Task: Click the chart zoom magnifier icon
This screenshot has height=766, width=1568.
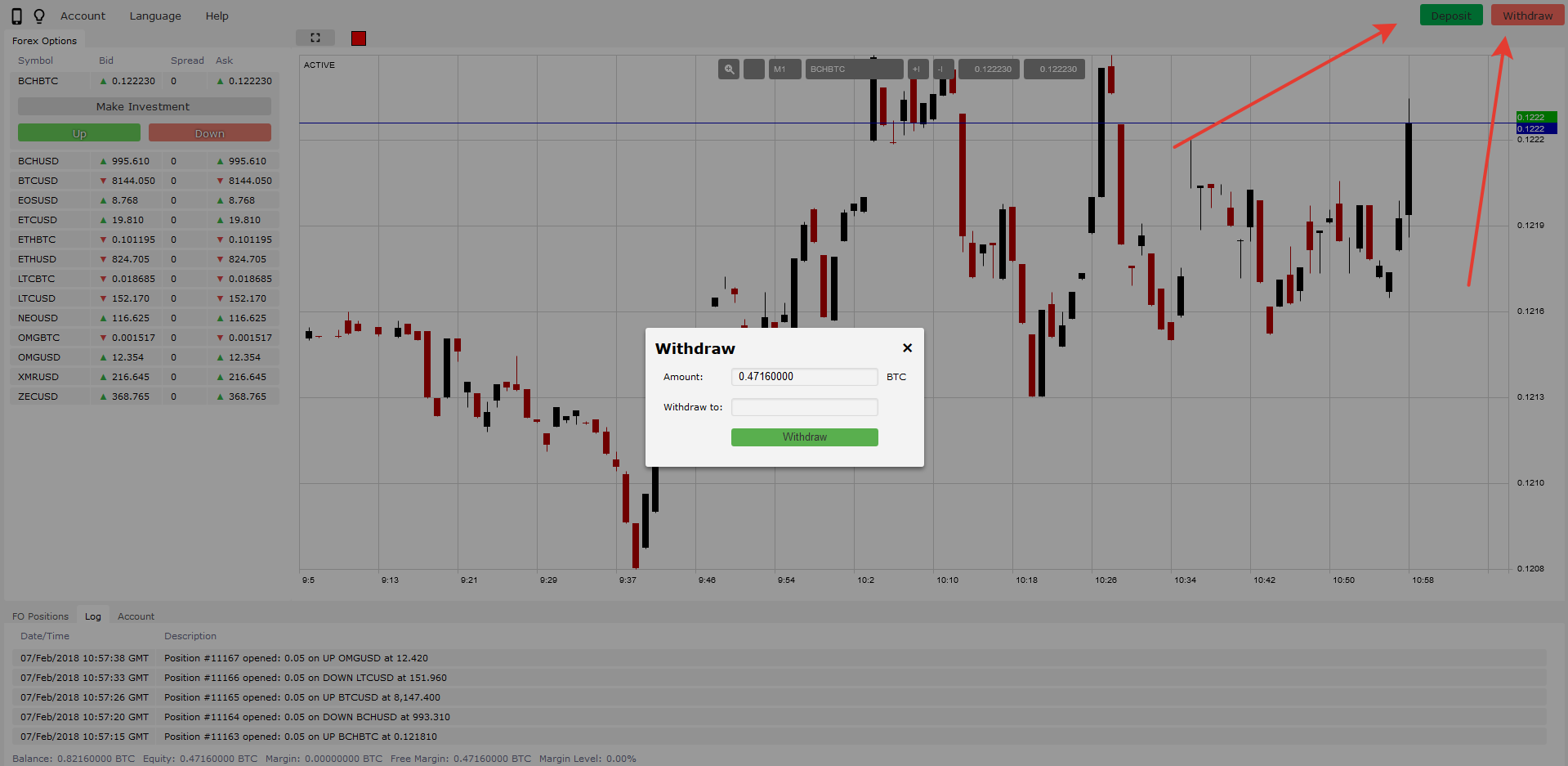Action: [x=729, y=69]
